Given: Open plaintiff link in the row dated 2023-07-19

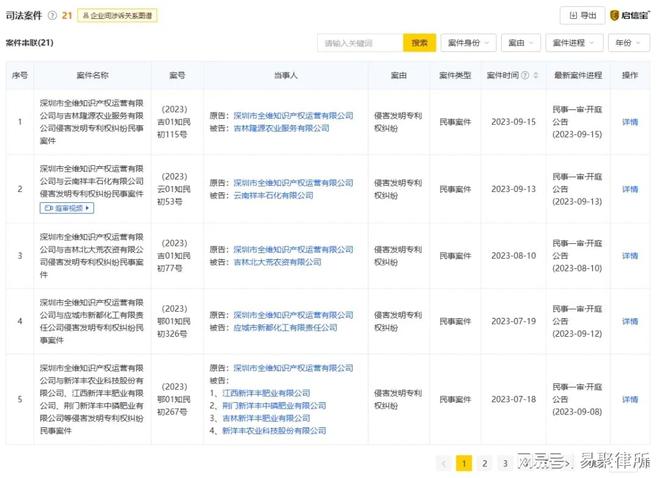Looking at the screenshot, I should (x=293, y=315).
